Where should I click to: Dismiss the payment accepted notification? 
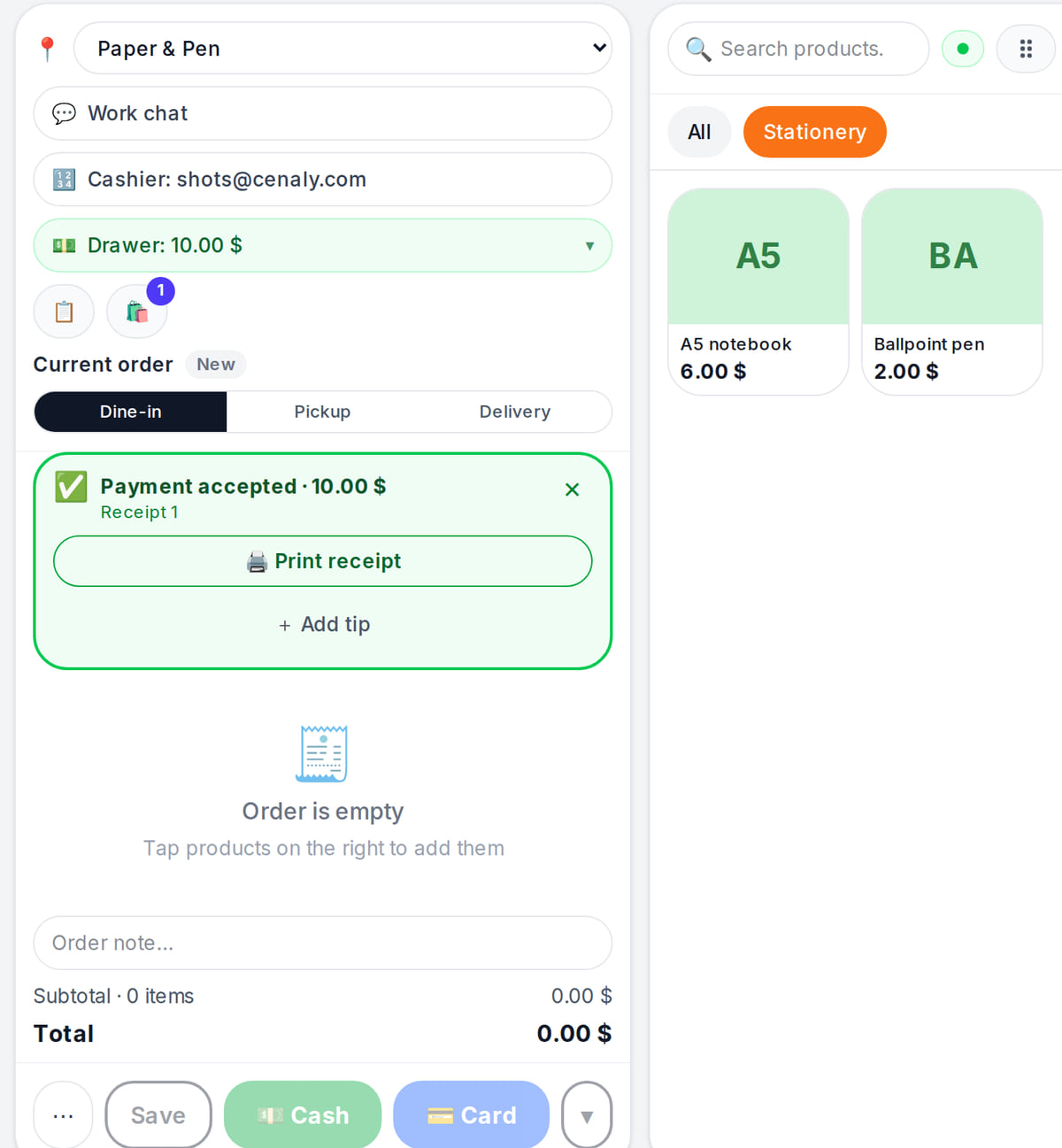click(x=573, y=489)
